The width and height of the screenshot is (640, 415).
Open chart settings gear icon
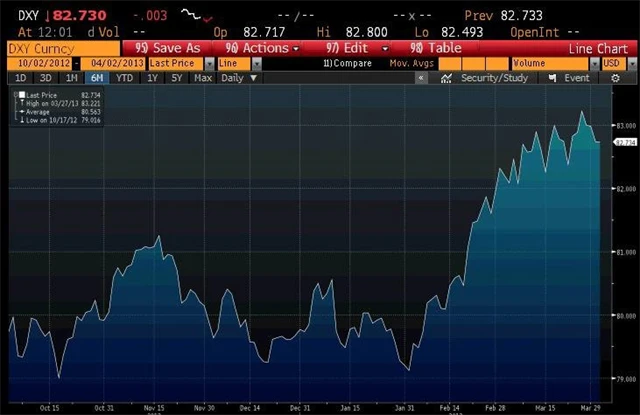[615, 78]
